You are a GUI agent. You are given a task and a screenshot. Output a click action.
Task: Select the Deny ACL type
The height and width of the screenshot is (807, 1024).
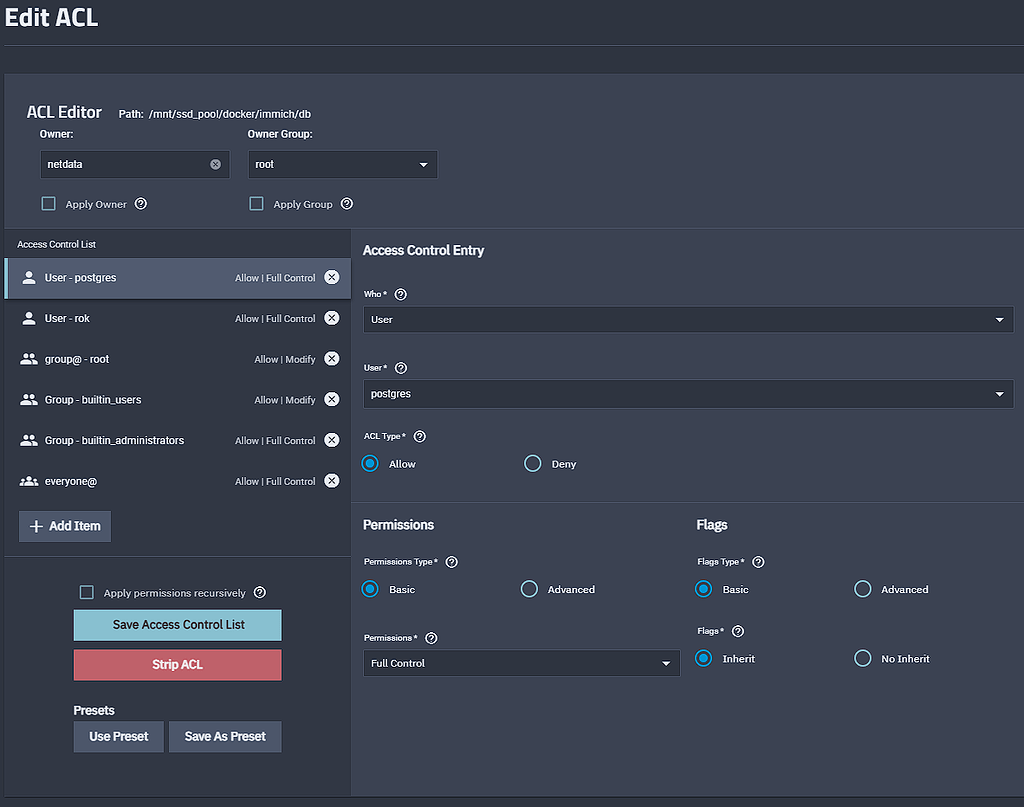coord(533,464)
